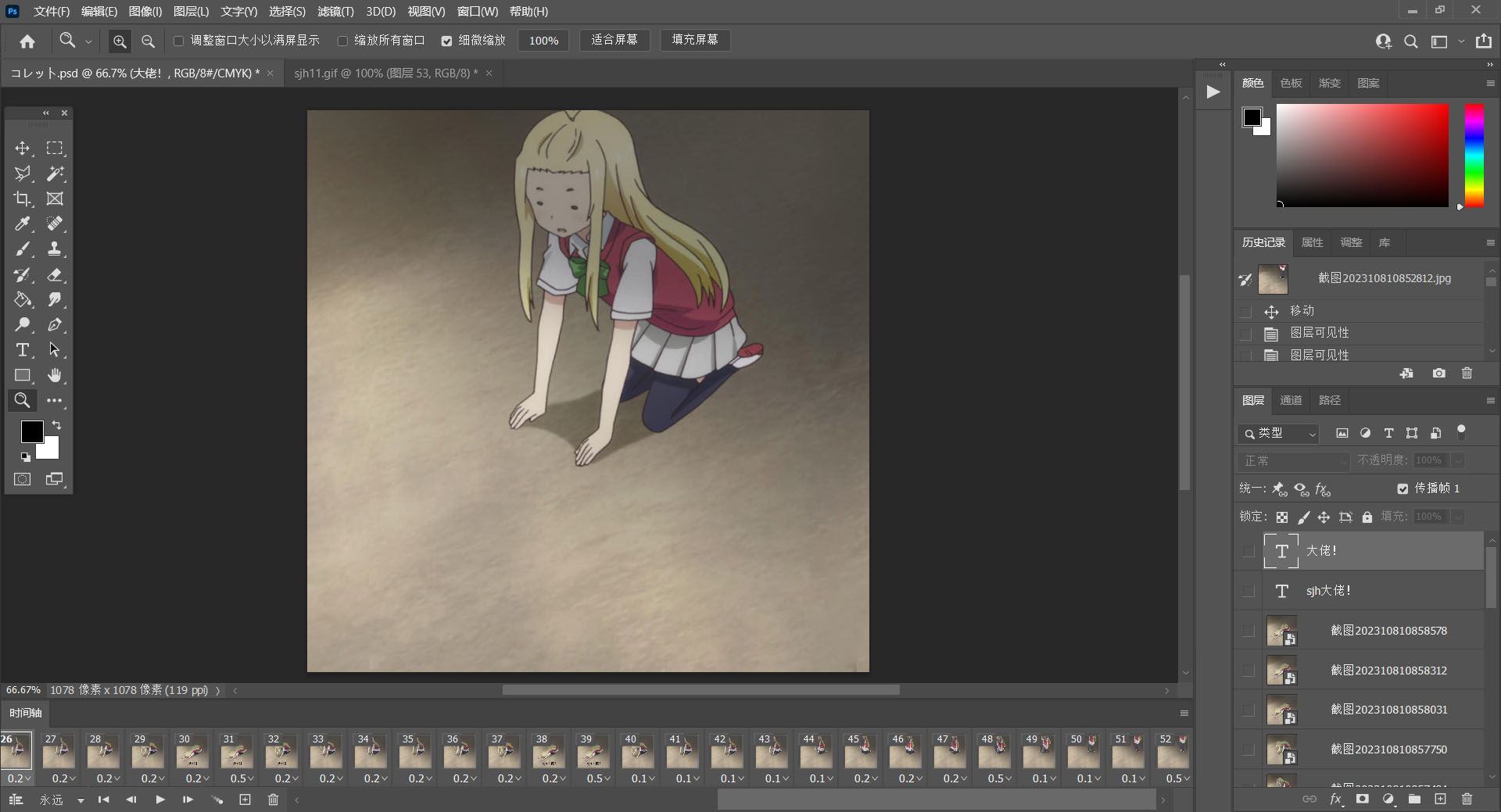Open the 窗口(W) menu

(x=477, y=12)
